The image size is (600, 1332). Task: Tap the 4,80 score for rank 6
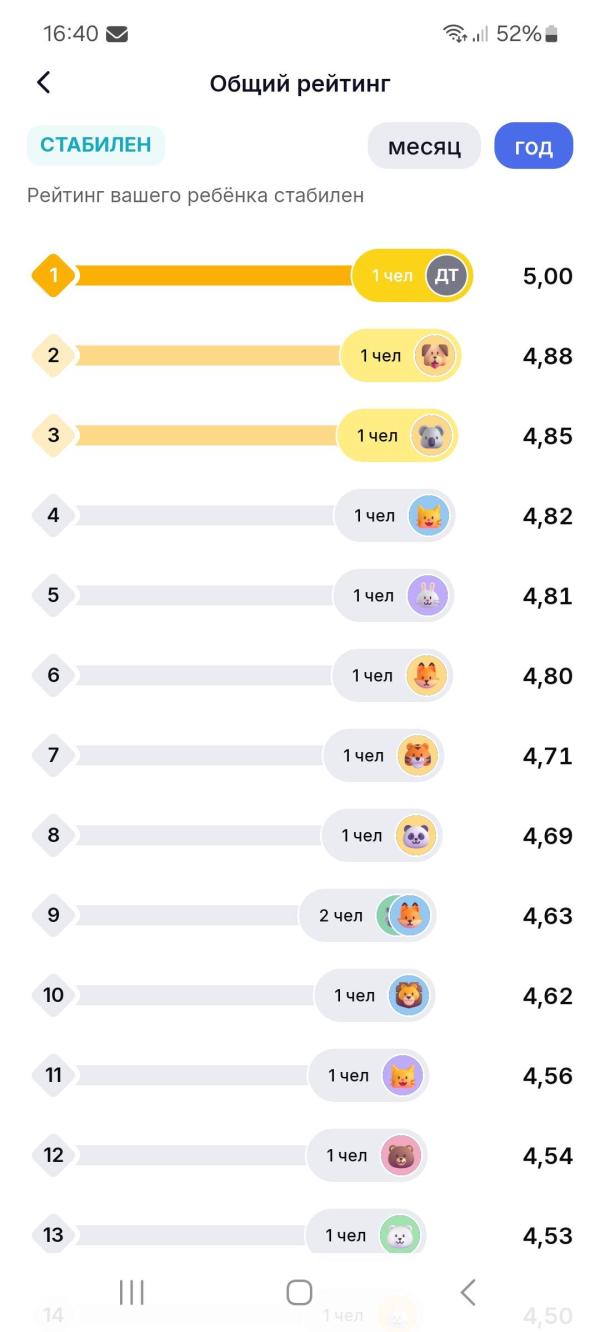[x=547, y=676]
